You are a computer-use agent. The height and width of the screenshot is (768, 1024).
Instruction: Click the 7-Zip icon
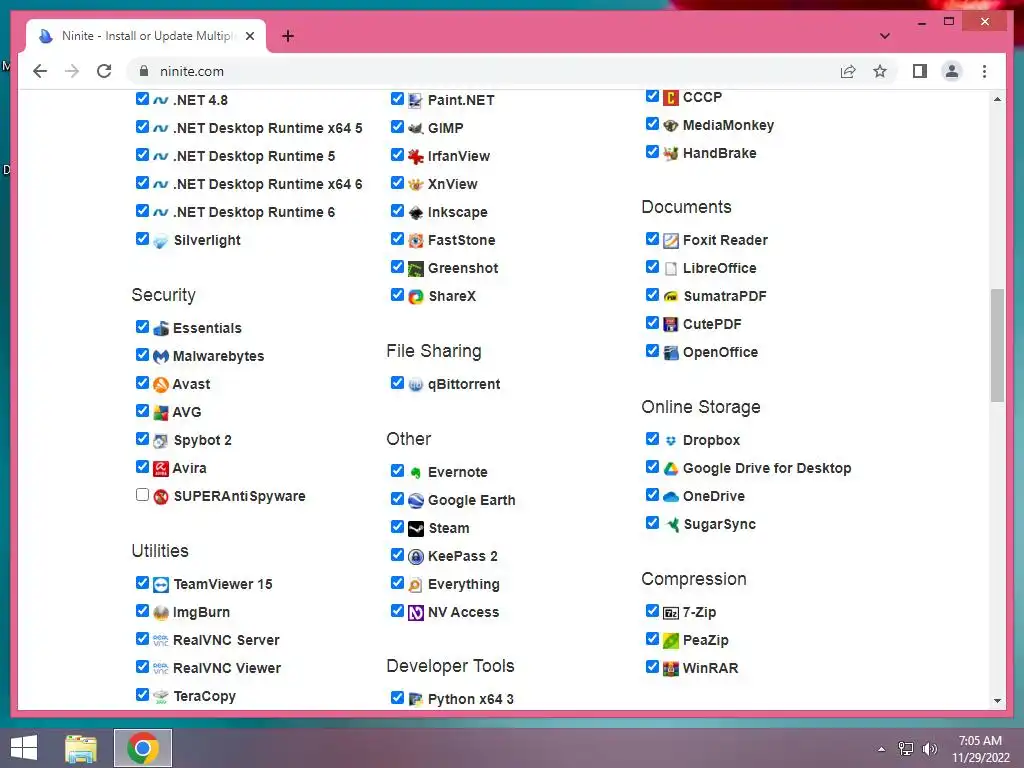click(671, 613)
